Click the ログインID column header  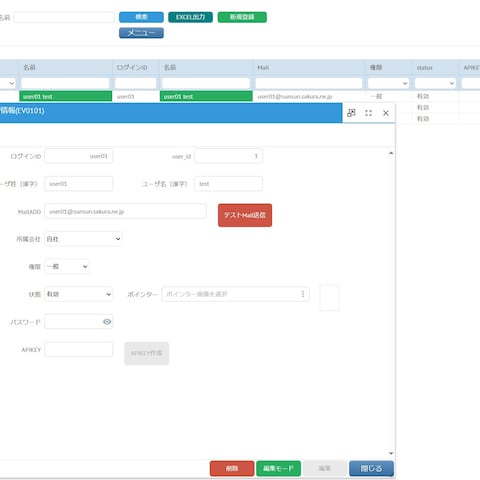(x=136, y=68)
